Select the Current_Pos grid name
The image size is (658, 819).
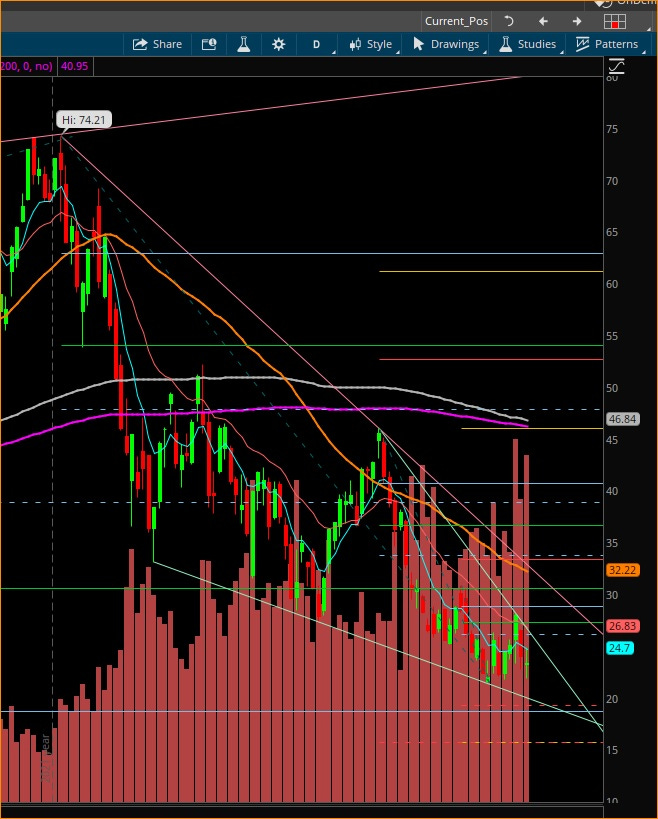coord(456,21)
